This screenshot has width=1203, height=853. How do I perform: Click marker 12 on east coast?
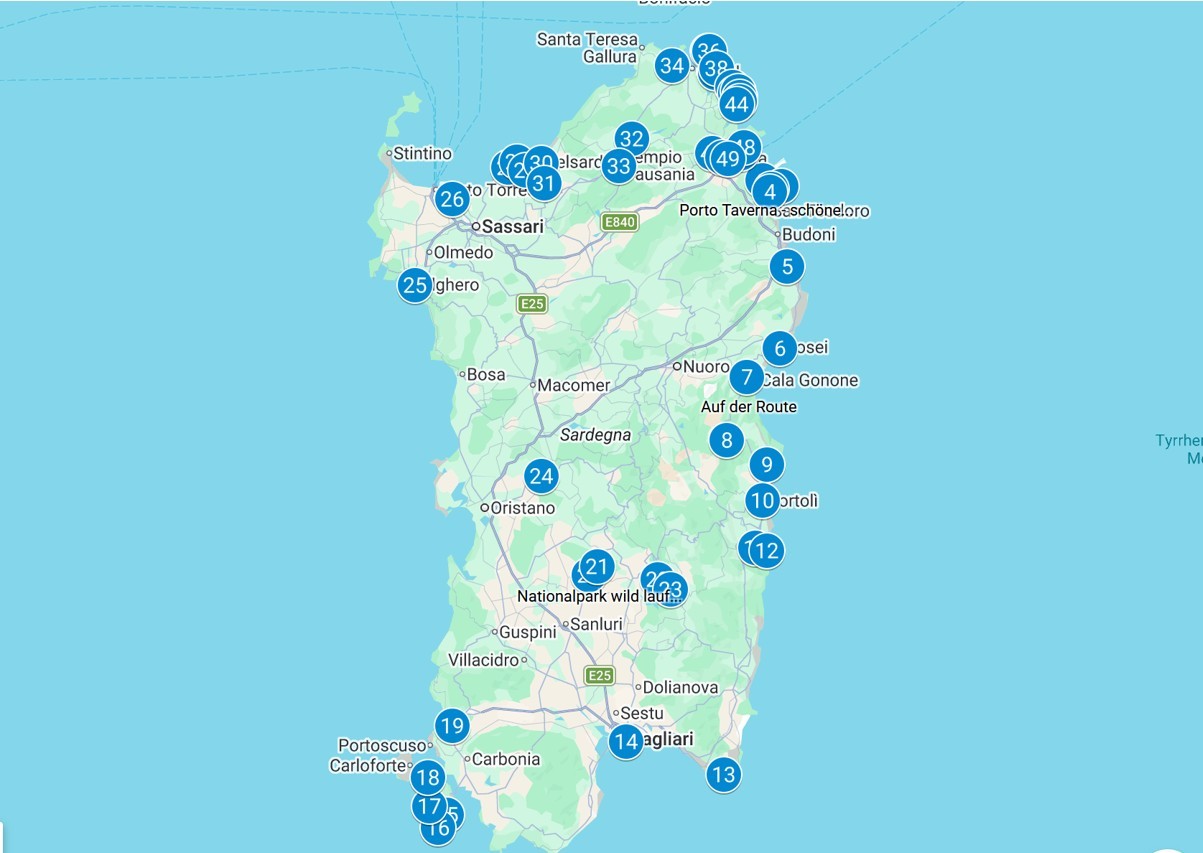pos(767,550)
